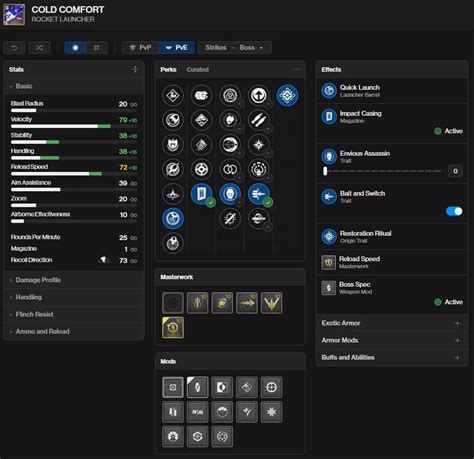Select the Boss Spec mod icon

click(197, 387)
